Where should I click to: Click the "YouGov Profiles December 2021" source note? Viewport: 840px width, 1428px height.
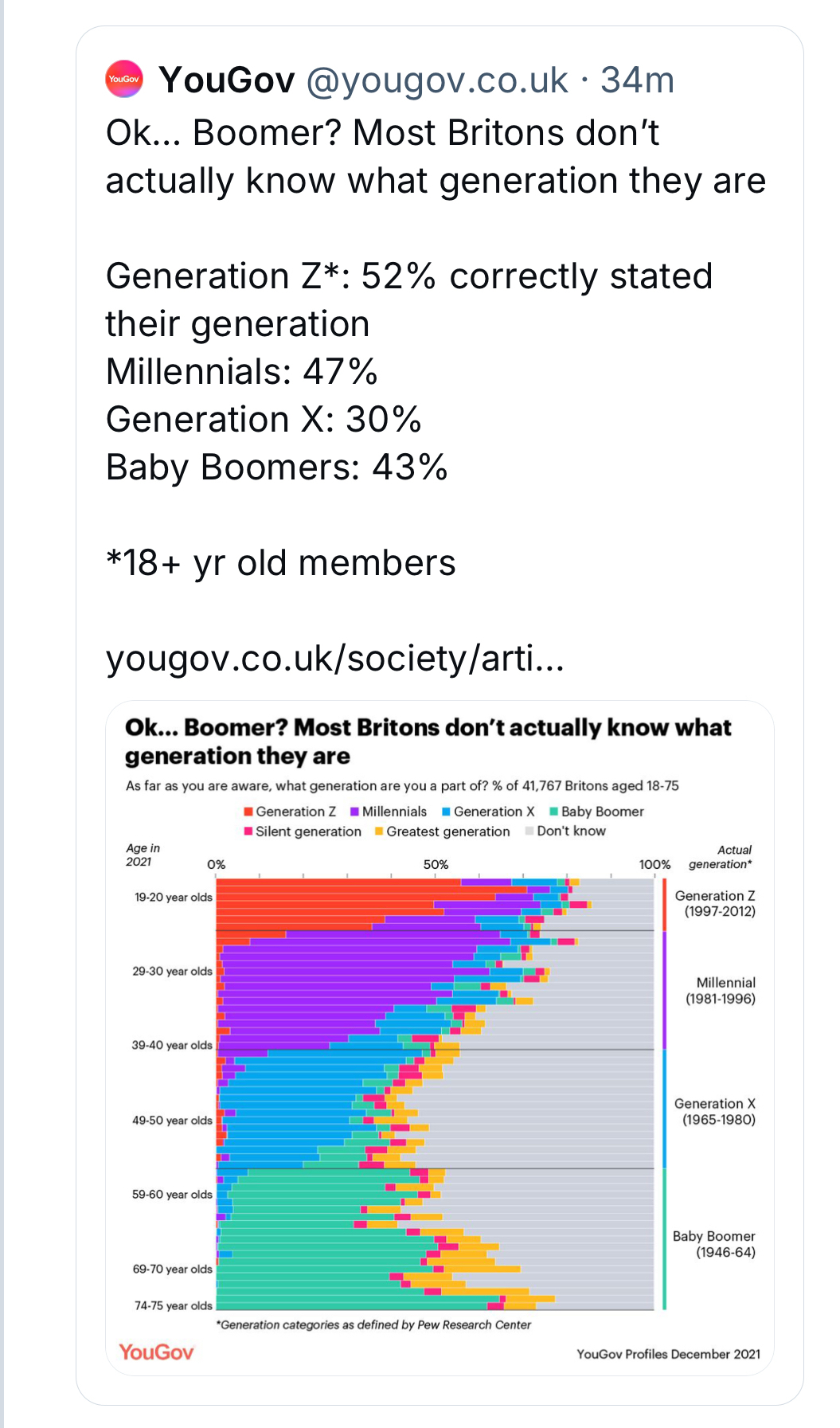coord(668,1354)
